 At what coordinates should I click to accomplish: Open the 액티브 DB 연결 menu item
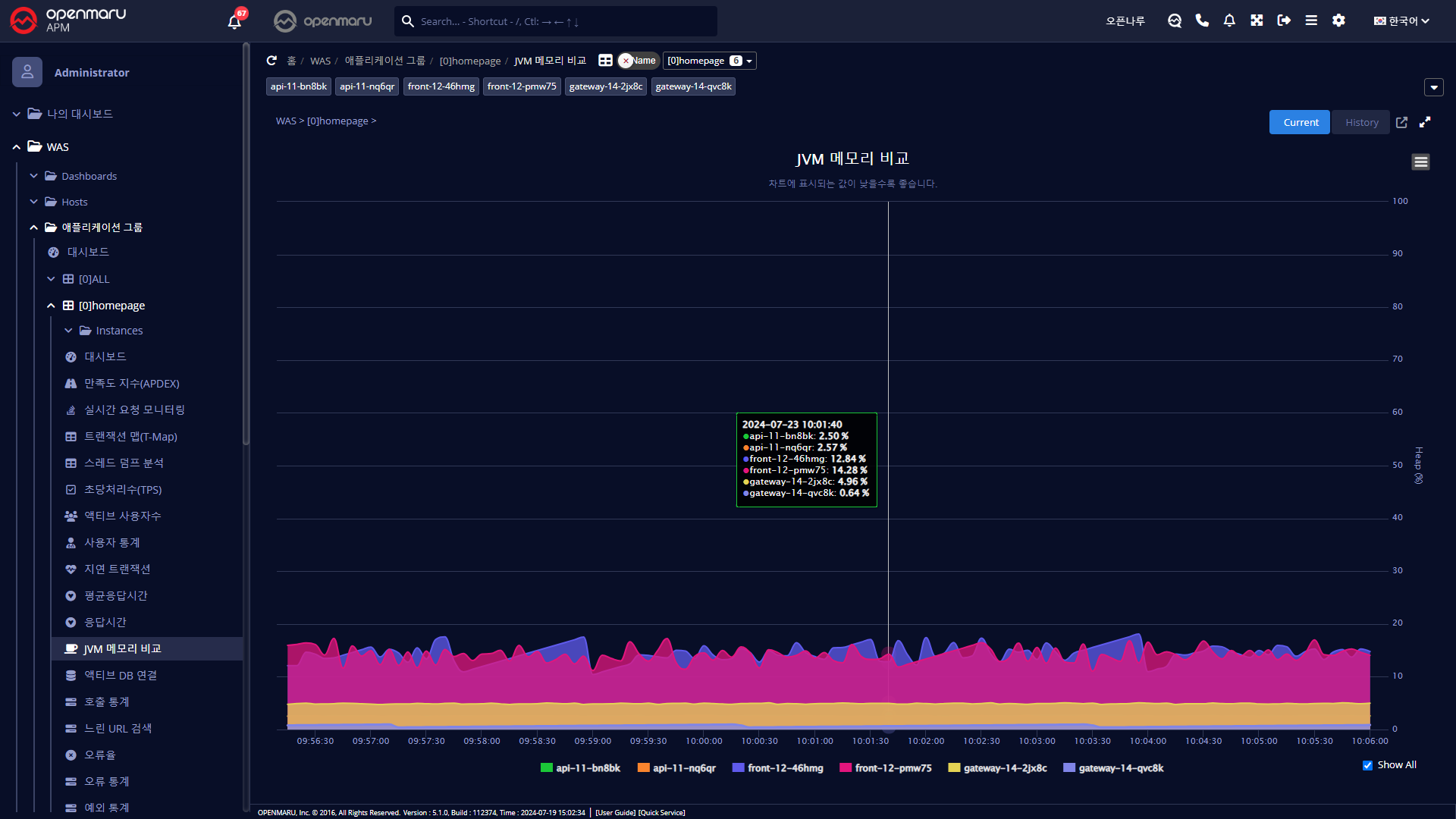tap(121, 675)
